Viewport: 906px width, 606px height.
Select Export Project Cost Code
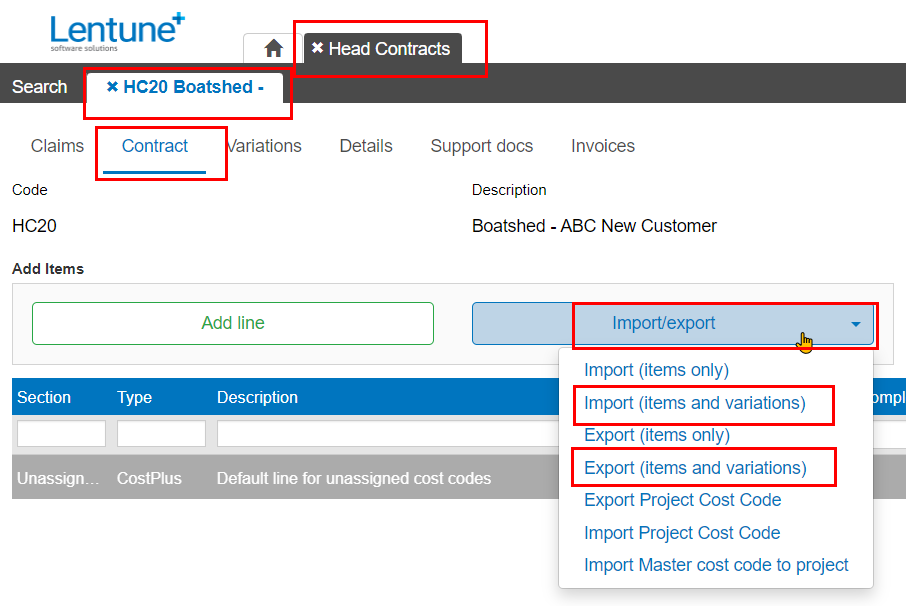click(x=682, y=499)
